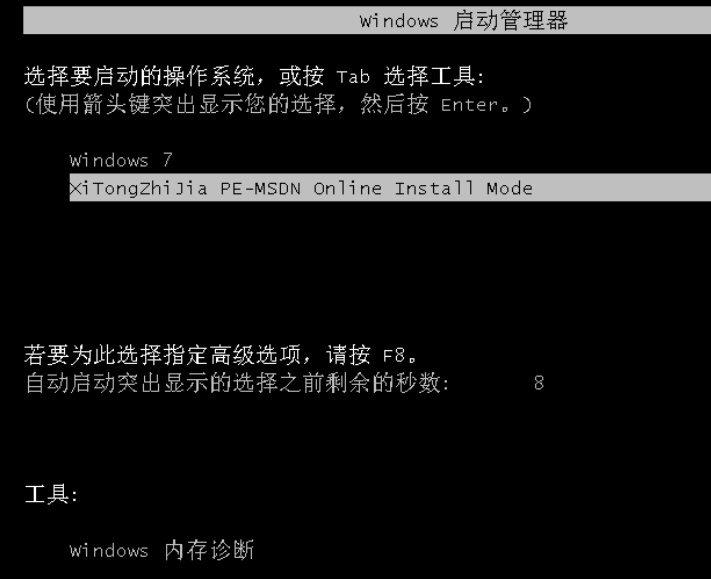Click the XiTongZhiJia name in highlighted row
The height and width of the screenshot is (579, 711).
139,188
